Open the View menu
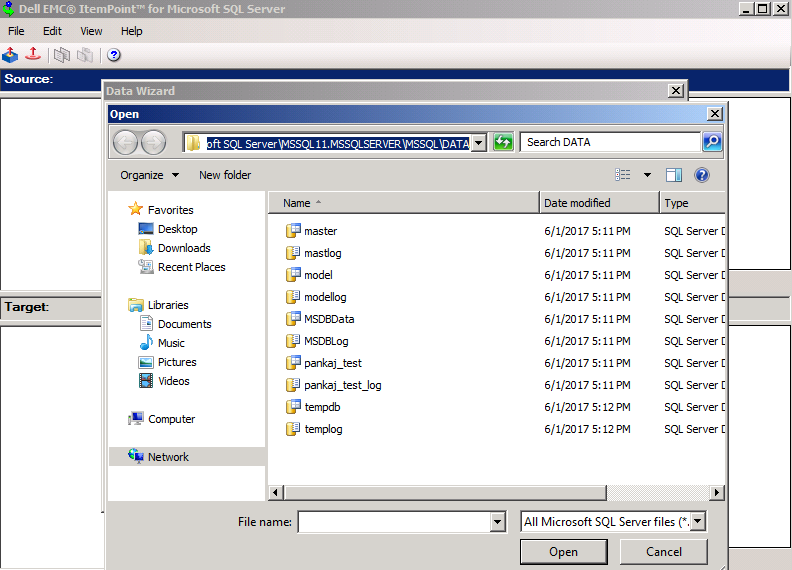Screen dimensions: 792x570 pyautogui.click(x=91, y=31)
